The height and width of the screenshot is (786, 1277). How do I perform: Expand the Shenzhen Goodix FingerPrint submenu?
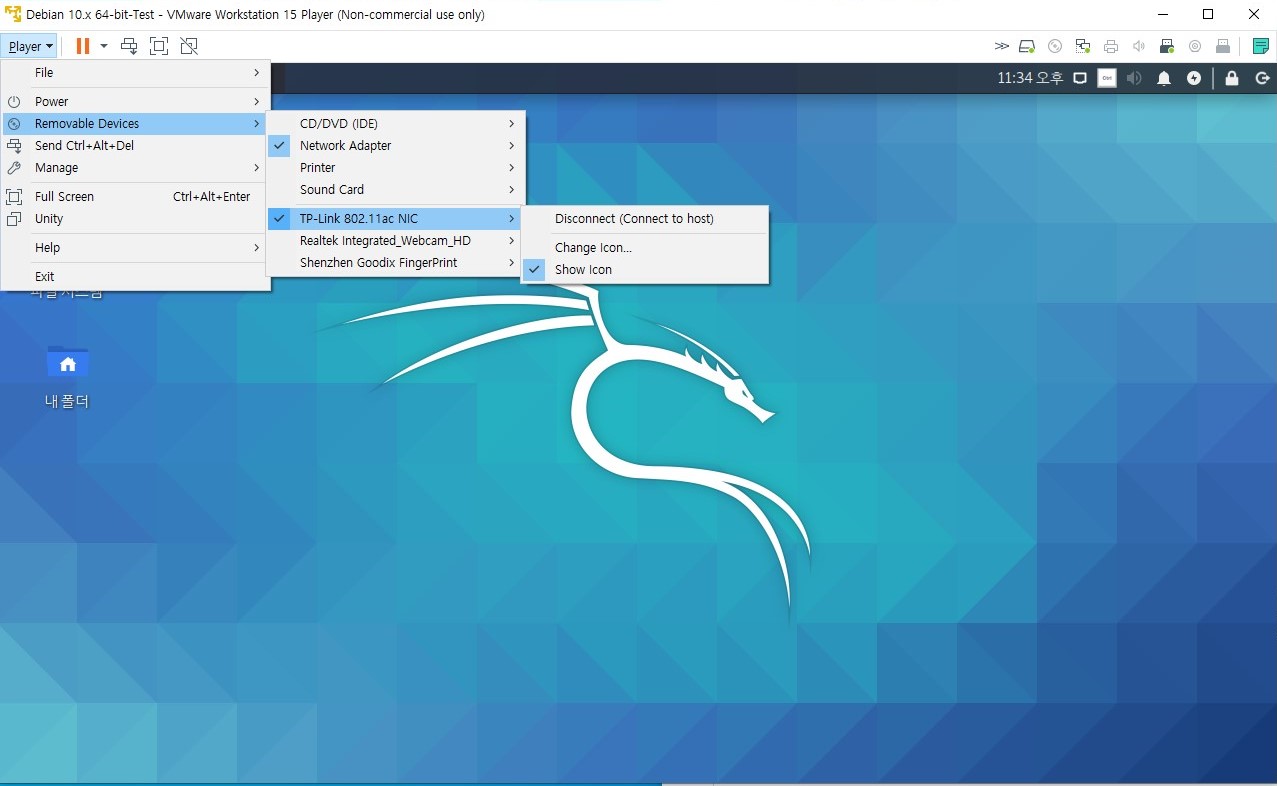pos(395,263)
